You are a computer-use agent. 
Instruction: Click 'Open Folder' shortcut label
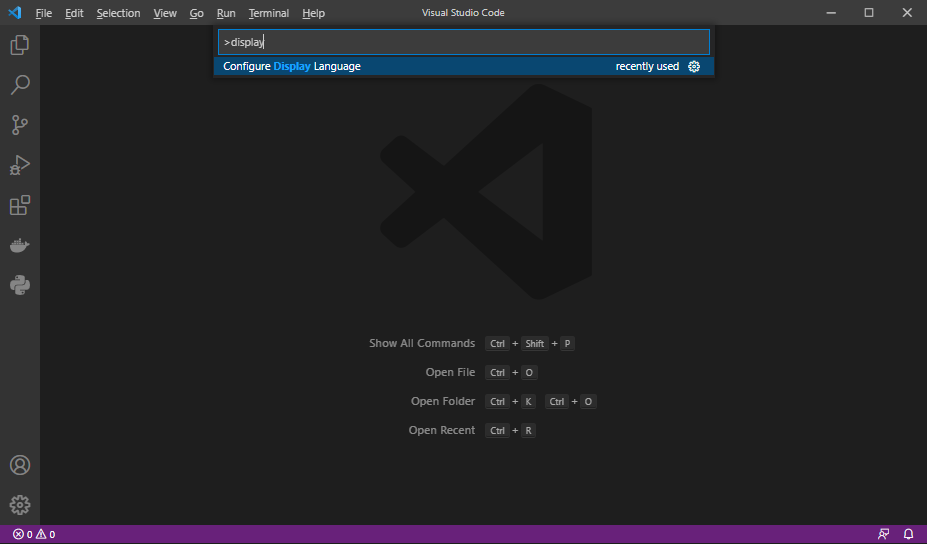[443, 401]
